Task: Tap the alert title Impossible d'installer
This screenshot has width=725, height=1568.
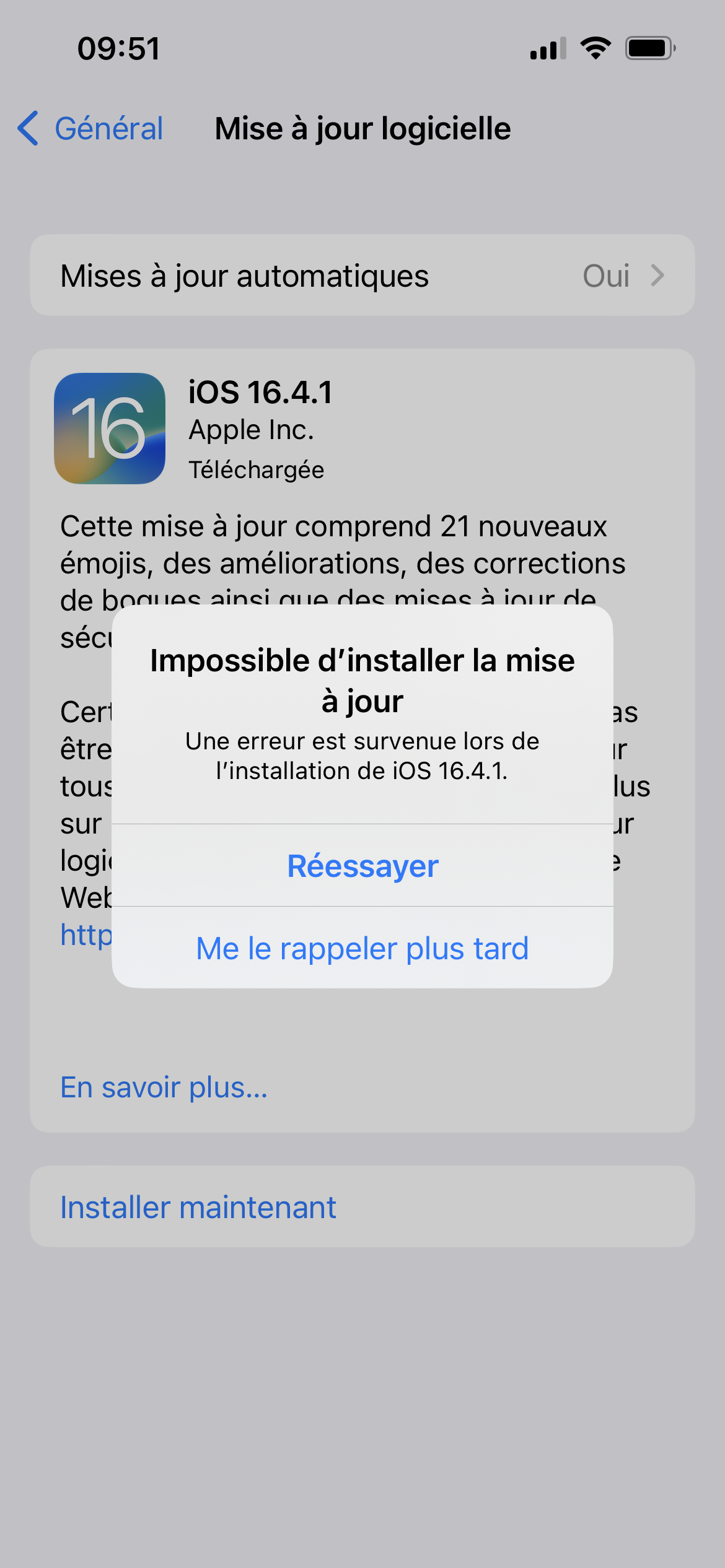Action: pos(362,680)
